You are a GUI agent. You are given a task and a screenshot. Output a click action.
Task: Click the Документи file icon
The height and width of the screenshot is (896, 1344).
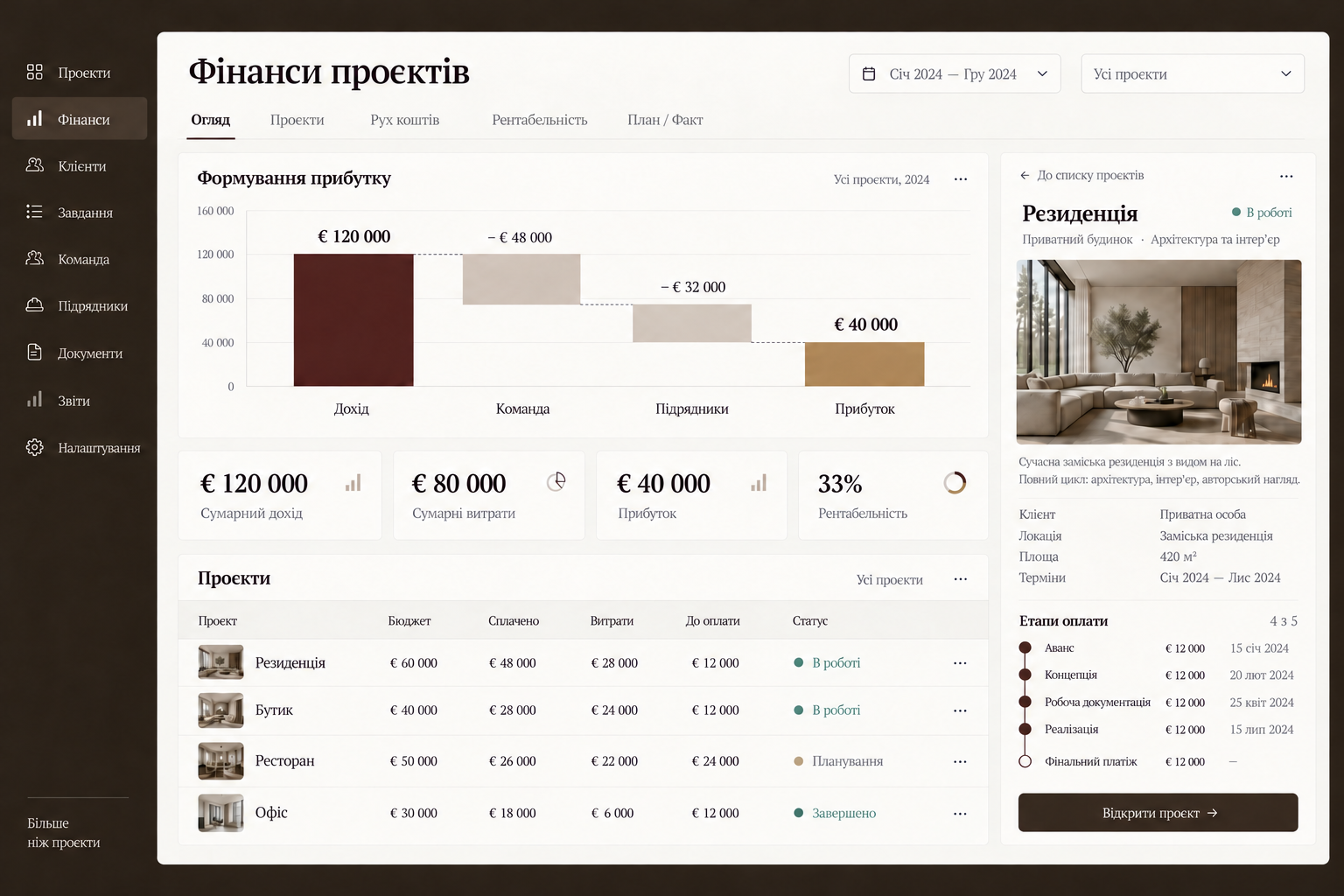(x=35, y=353)
